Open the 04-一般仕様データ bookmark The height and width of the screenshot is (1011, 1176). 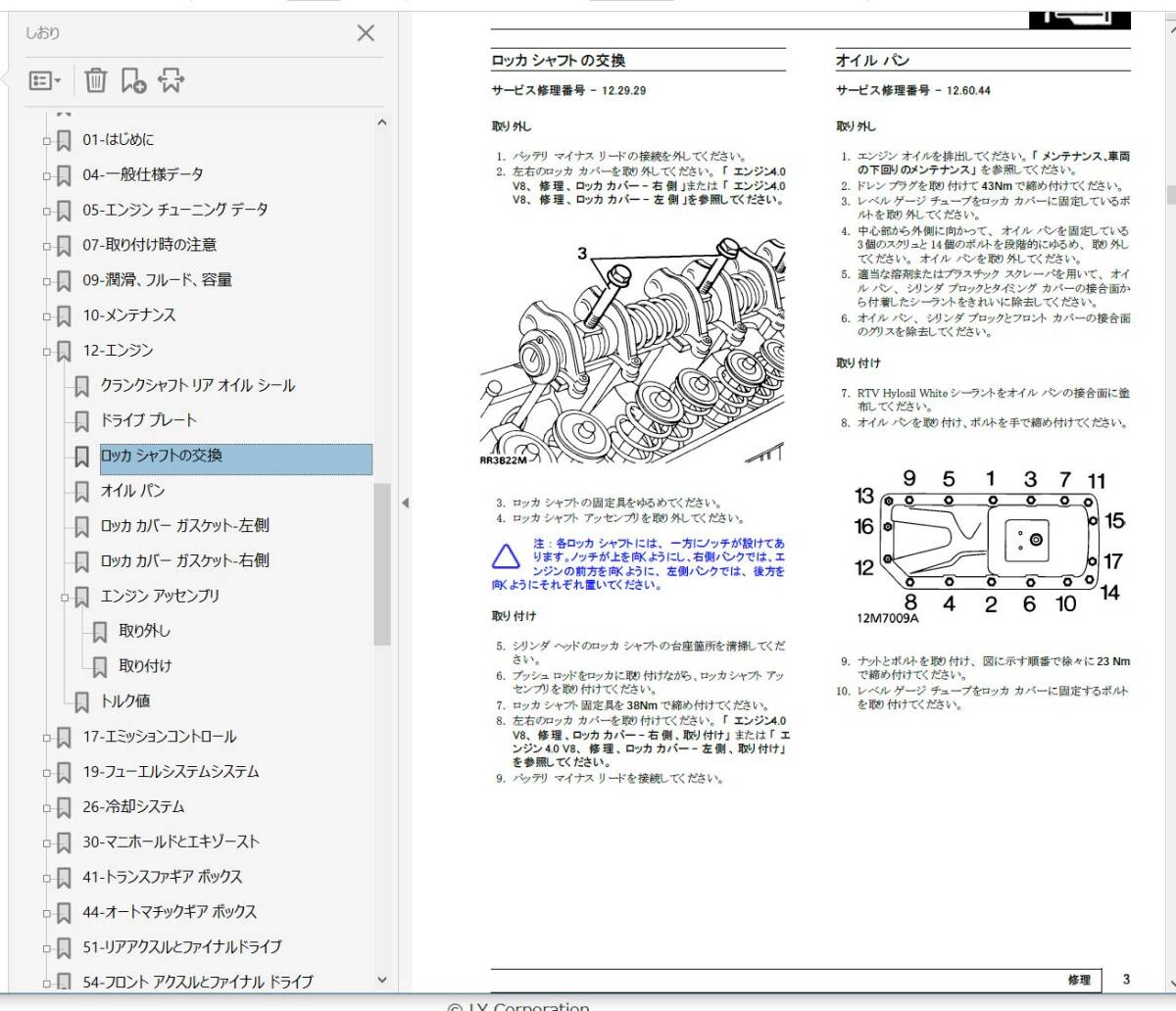[143, 174]
